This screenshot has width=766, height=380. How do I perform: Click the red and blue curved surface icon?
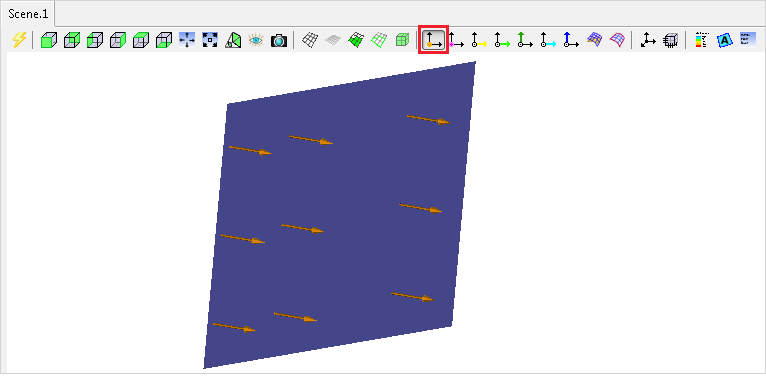(x=617, y=40)
